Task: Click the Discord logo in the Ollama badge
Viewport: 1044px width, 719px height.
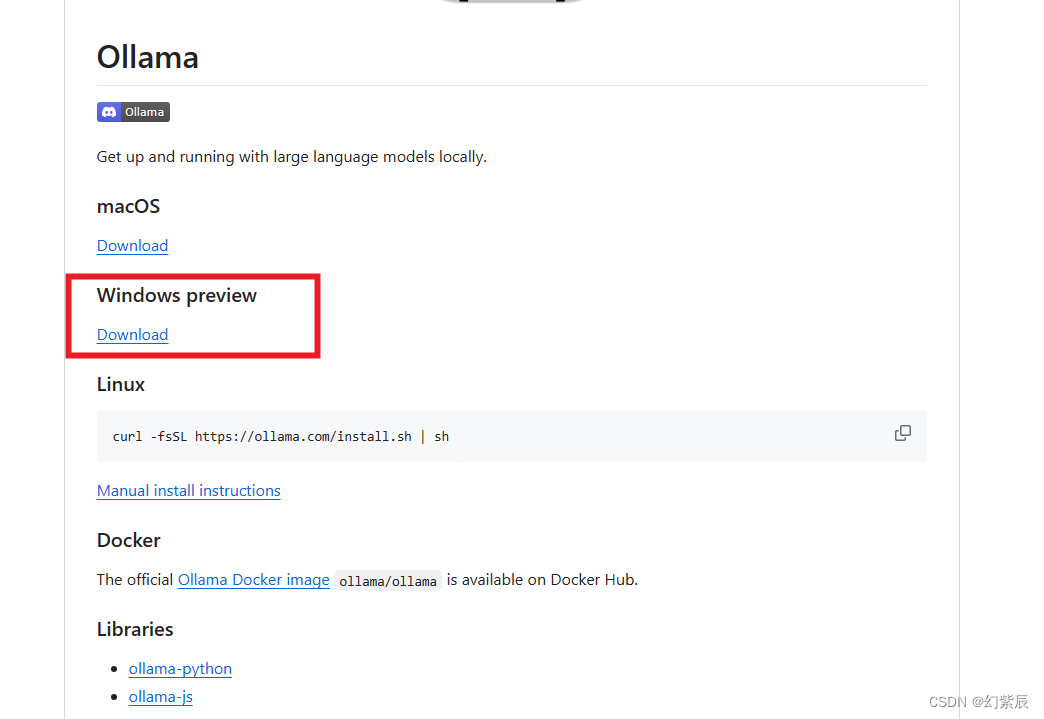Action: (x=109, y=112)
